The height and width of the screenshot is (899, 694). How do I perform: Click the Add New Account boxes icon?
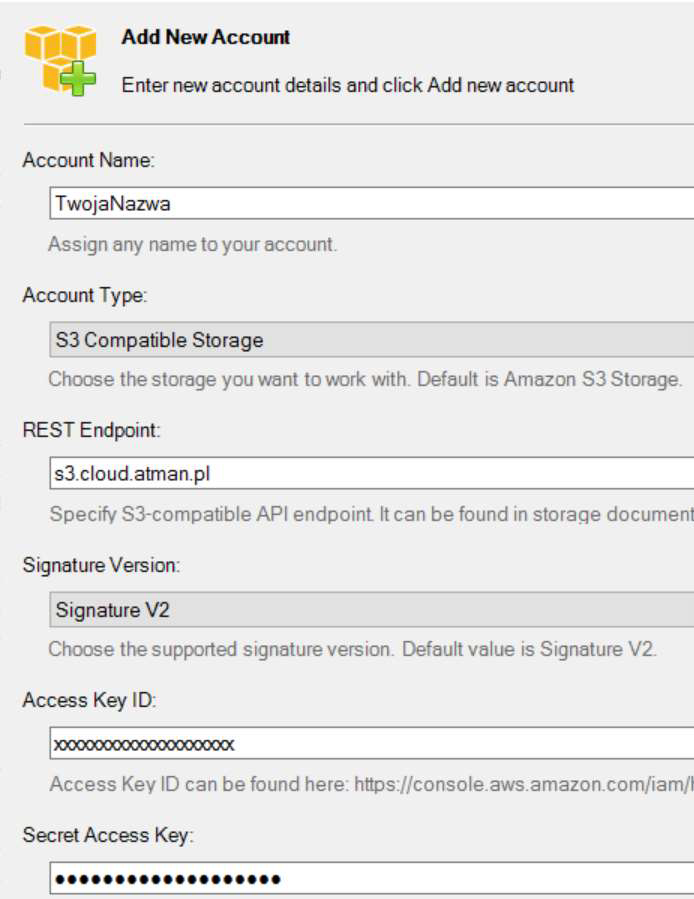click(x=60, y=55)
